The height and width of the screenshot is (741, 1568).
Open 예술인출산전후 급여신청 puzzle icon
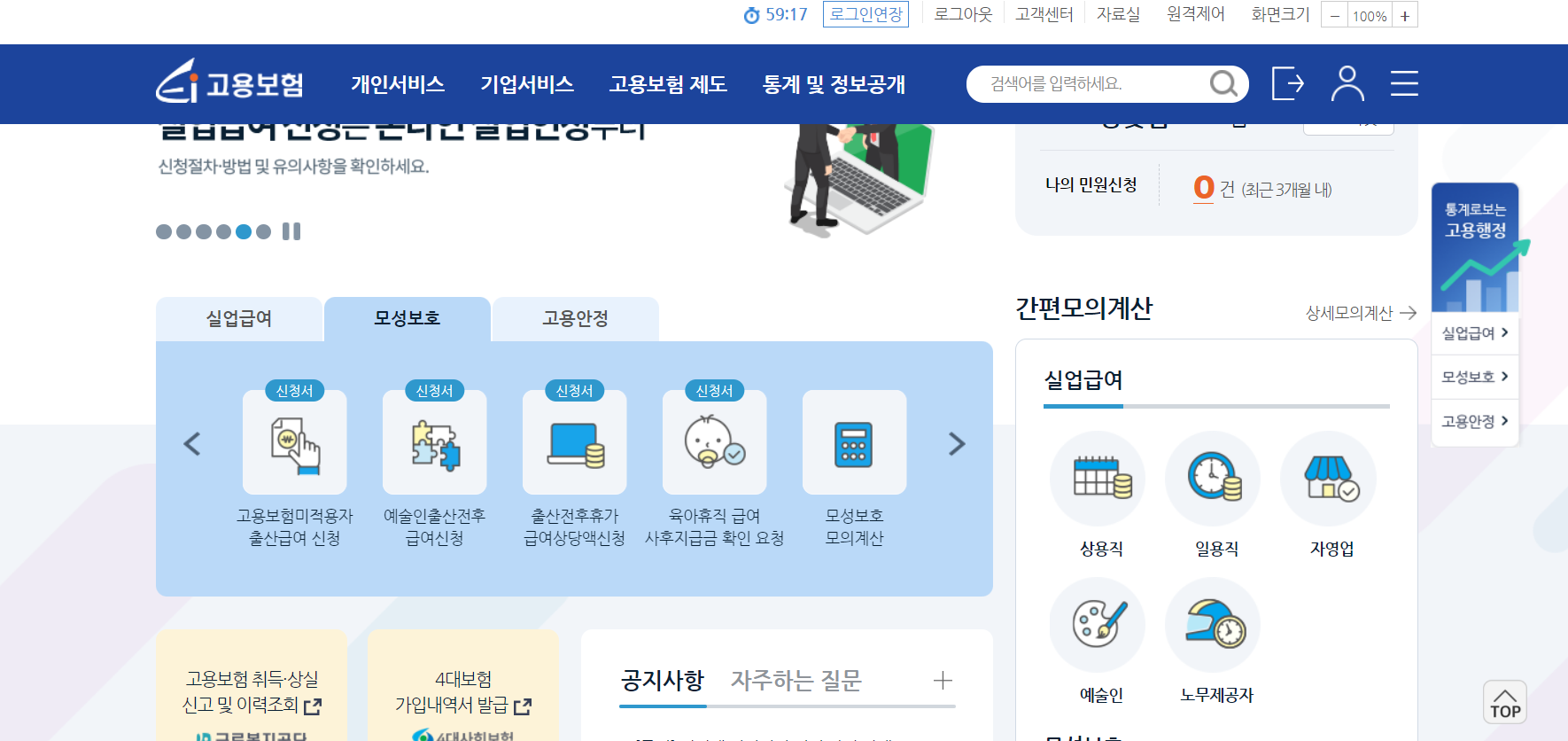coord(435,442)
